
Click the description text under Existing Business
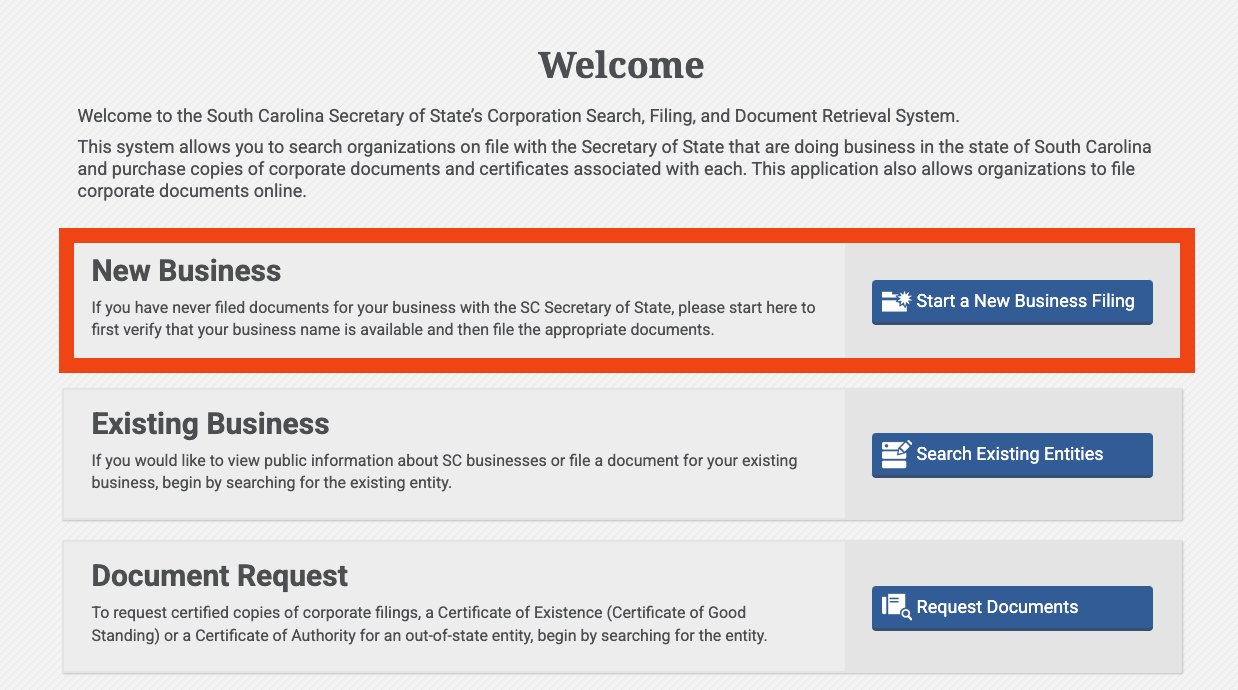tap(444, 471)
